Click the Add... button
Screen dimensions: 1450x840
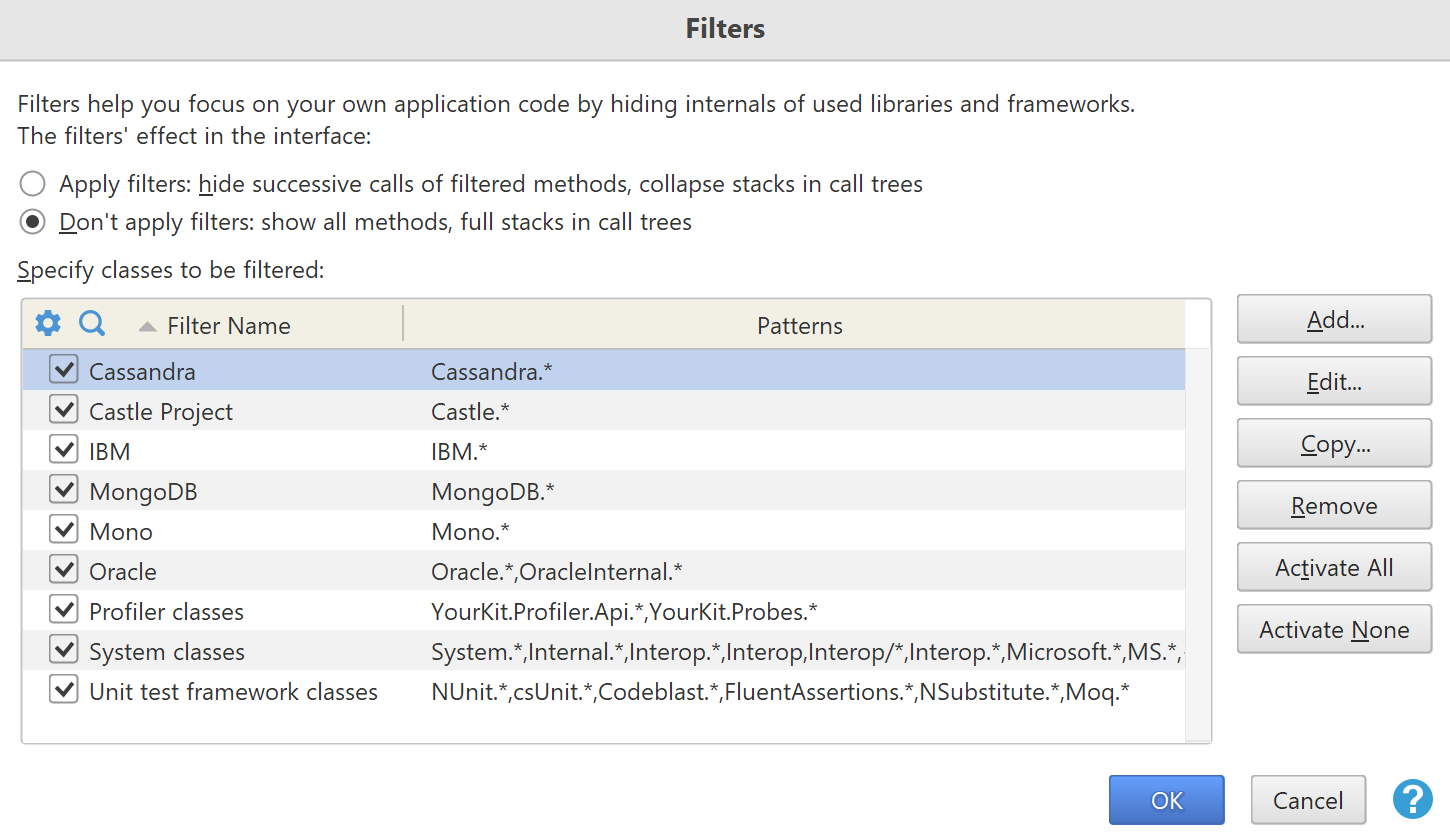click(1334, 320)
